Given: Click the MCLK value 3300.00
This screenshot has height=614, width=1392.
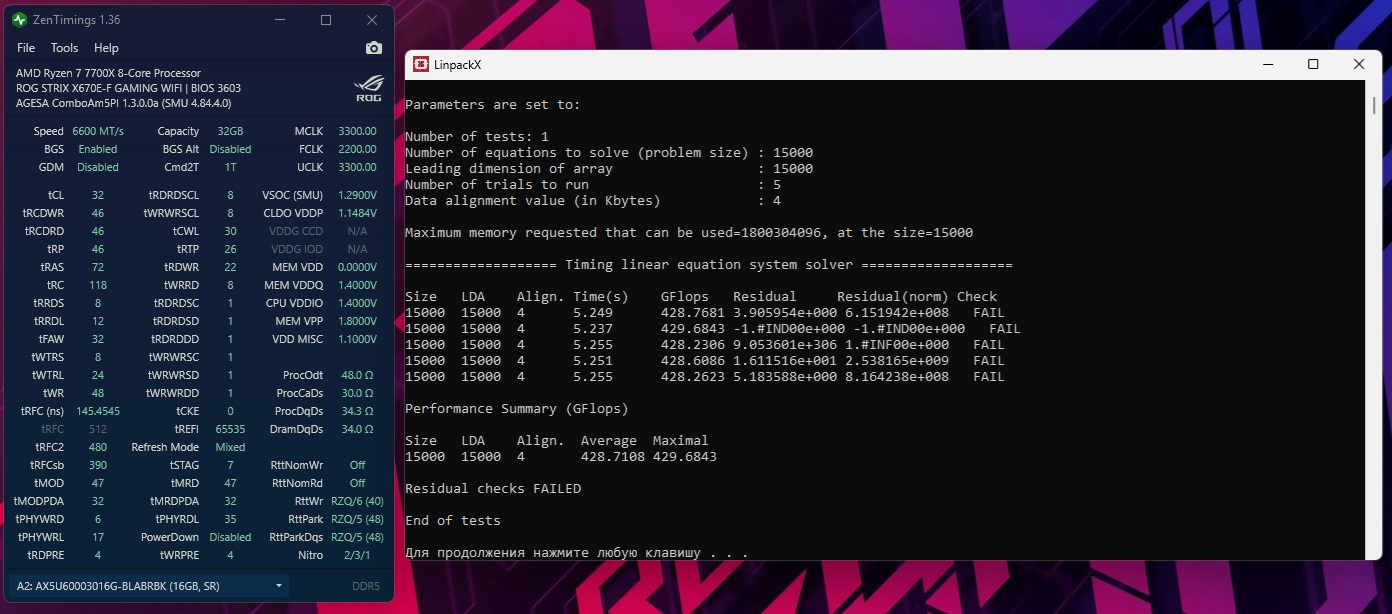Looking at the screenshot, I should point(357,131).
